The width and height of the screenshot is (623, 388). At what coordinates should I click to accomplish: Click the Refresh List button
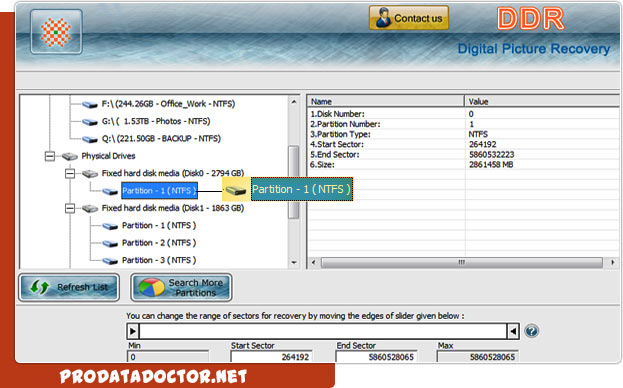tap(69, 287)
